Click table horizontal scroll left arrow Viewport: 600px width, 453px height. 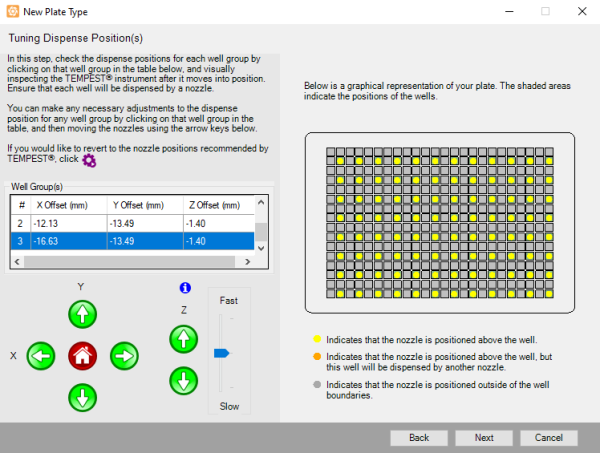17,262
